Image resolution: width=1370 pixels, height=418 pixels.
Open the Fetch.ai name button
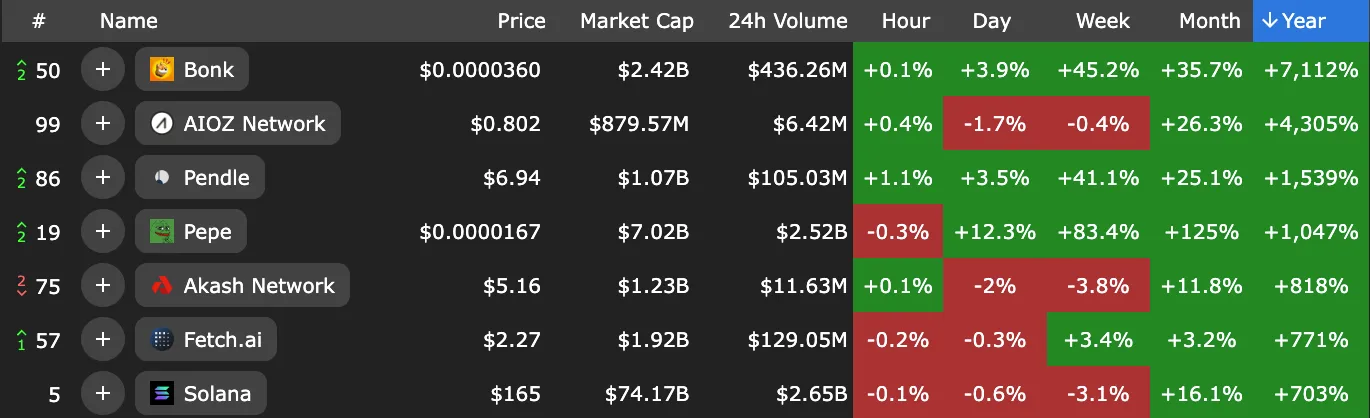point(206,340)
